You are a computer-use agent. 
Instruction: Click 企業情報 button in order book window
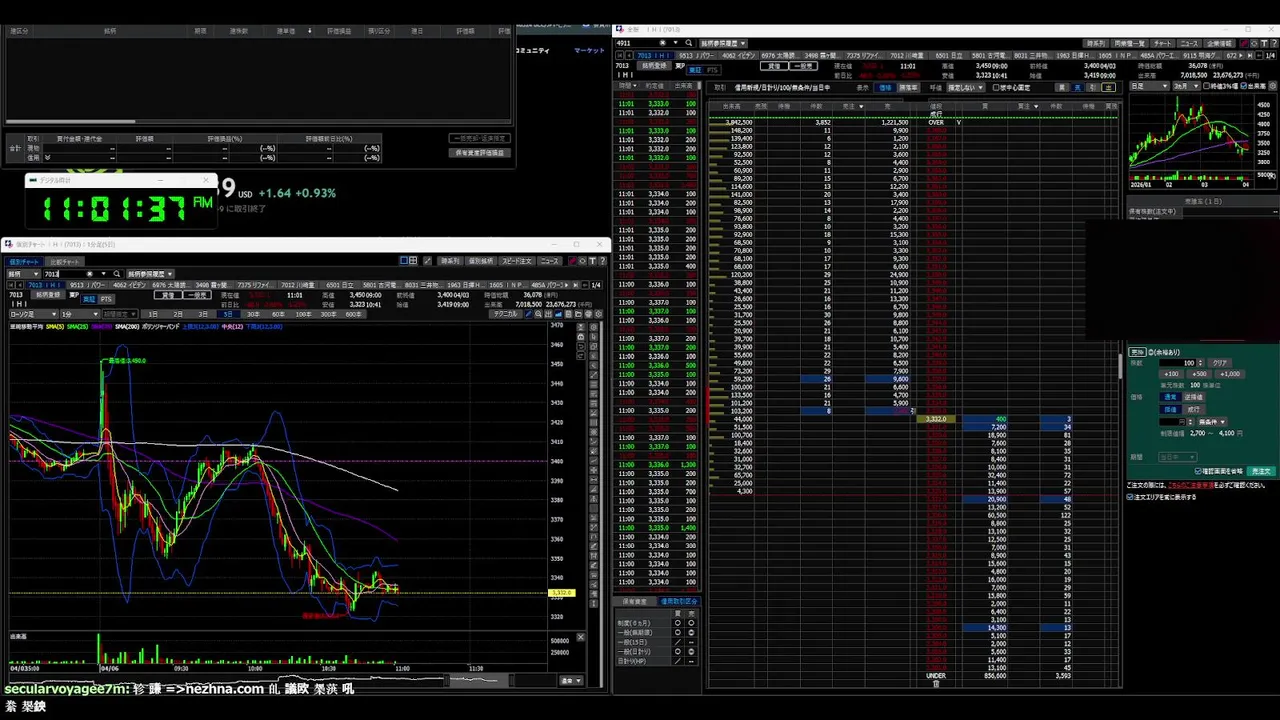pos(1219,43)
